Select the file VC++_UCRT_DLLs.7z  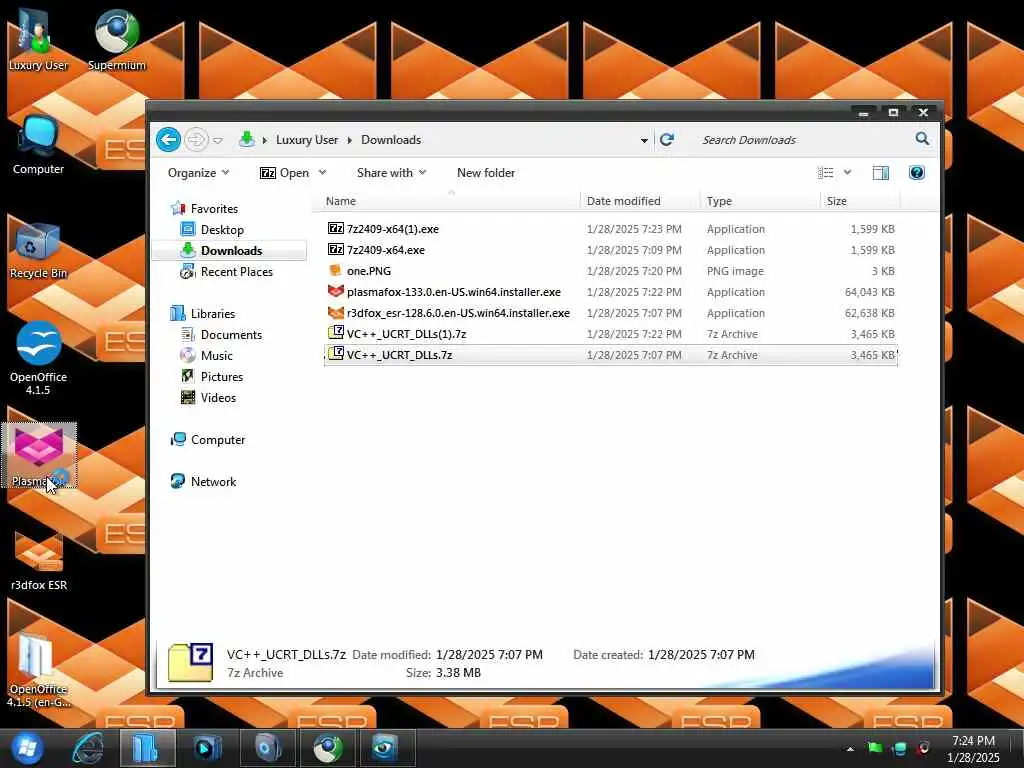point(611,355)
